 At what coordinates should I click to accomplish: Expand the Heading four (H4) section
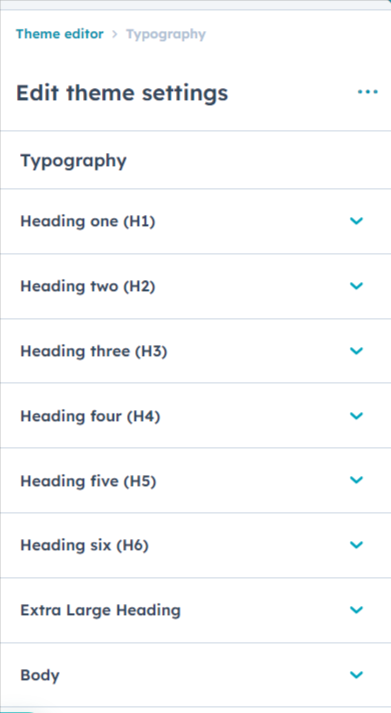tap(196, 416)
